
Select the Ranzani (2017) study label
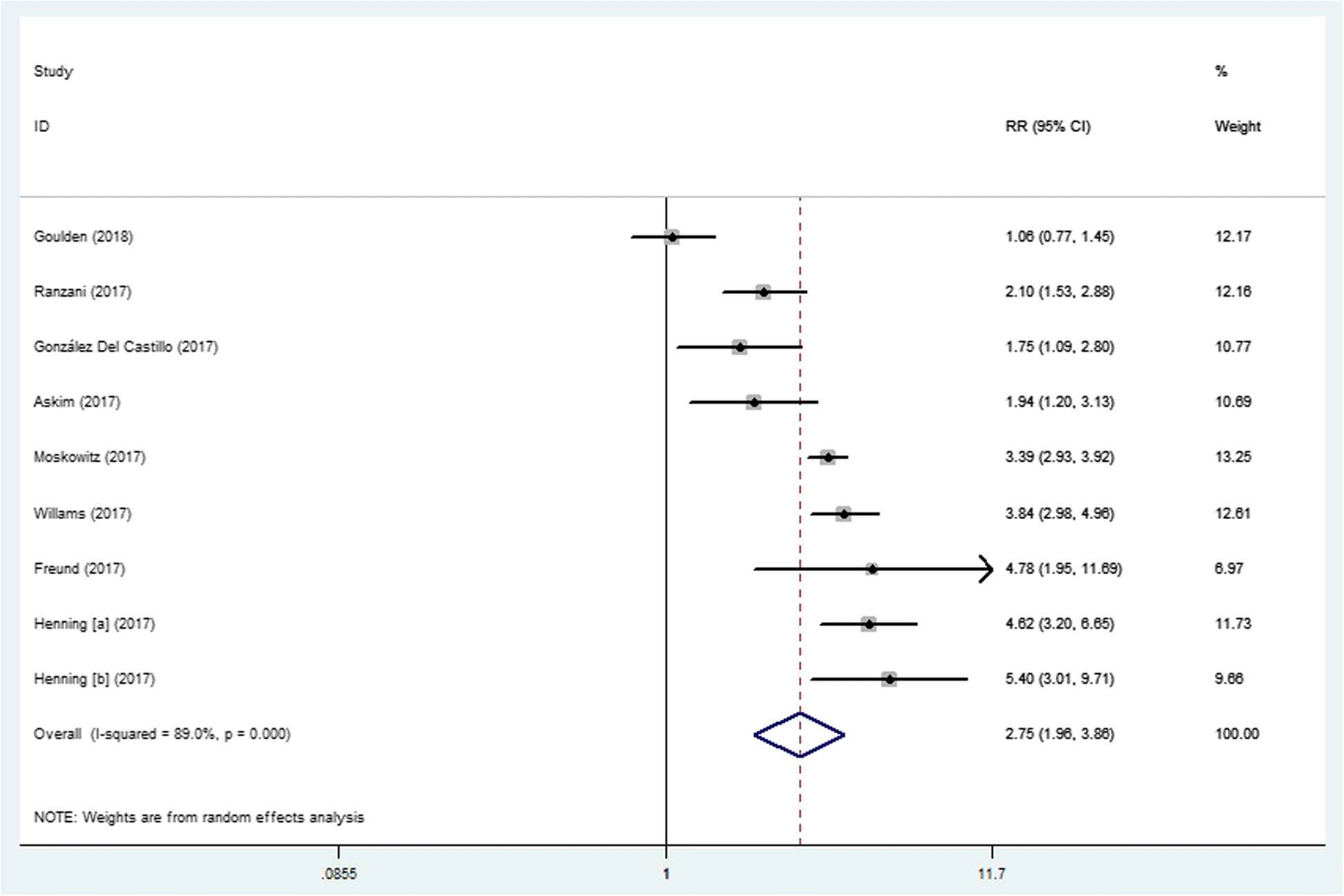[82, 292]
